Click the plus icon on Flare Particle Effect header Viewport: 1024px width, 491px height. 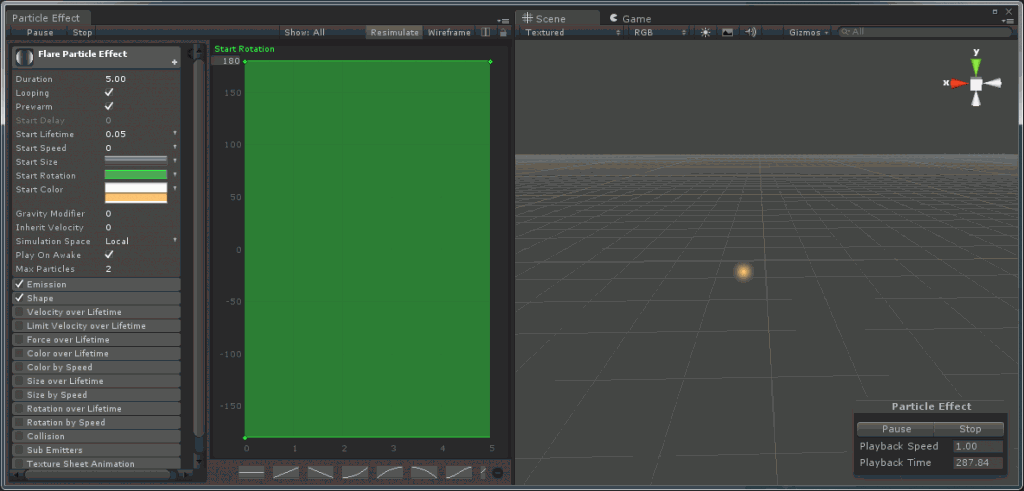tap(174, 62)
